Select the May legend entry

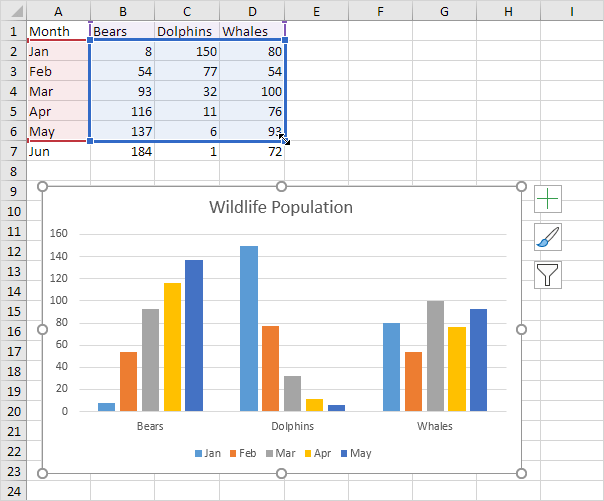tap(354, 453)
